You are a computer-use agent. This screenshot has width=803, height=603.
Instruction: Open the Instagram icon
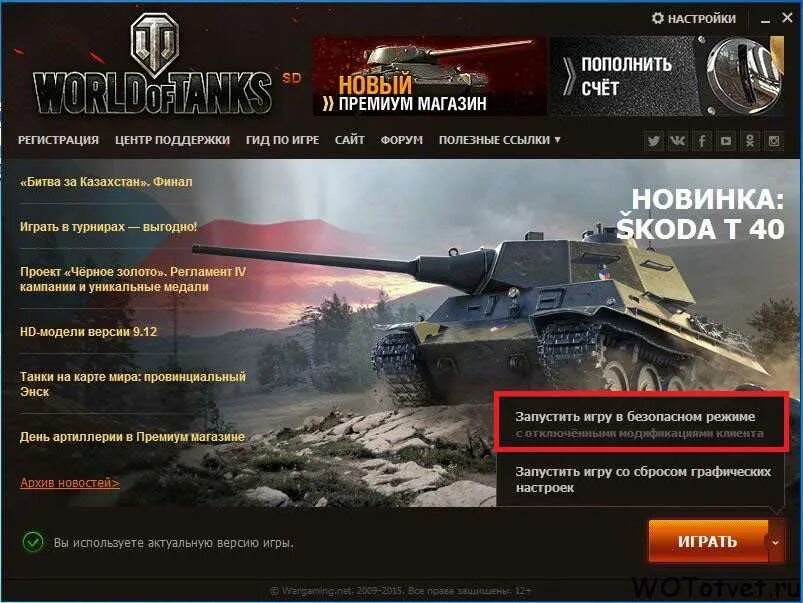(x=774, y=140)
